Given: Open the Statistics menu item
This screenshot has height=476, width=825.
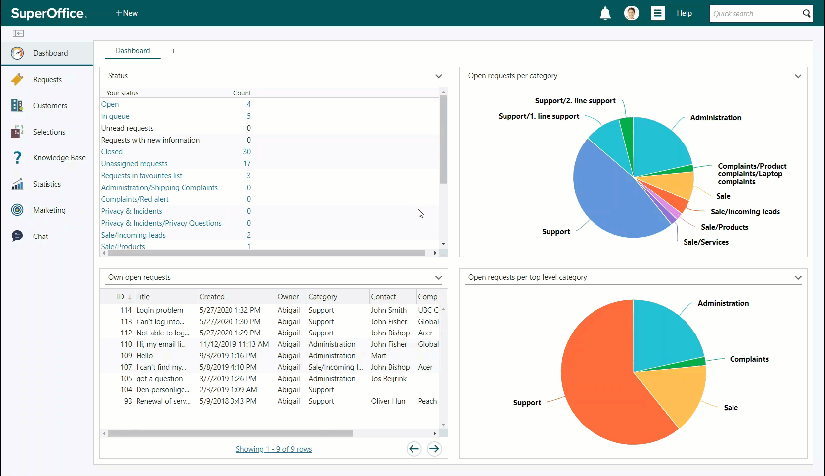Looking at the screenshot, I should [x=47, y=184].
